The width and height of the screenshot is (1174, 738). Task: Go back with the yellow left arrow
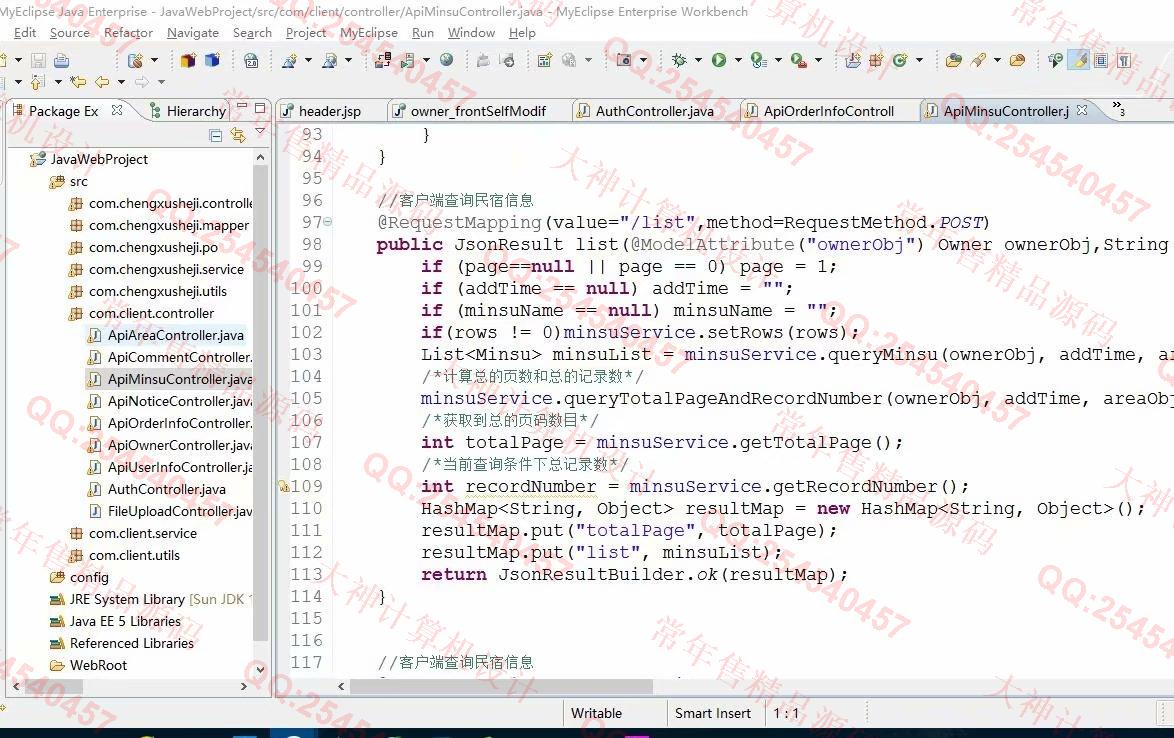click(x=102, y=82)
